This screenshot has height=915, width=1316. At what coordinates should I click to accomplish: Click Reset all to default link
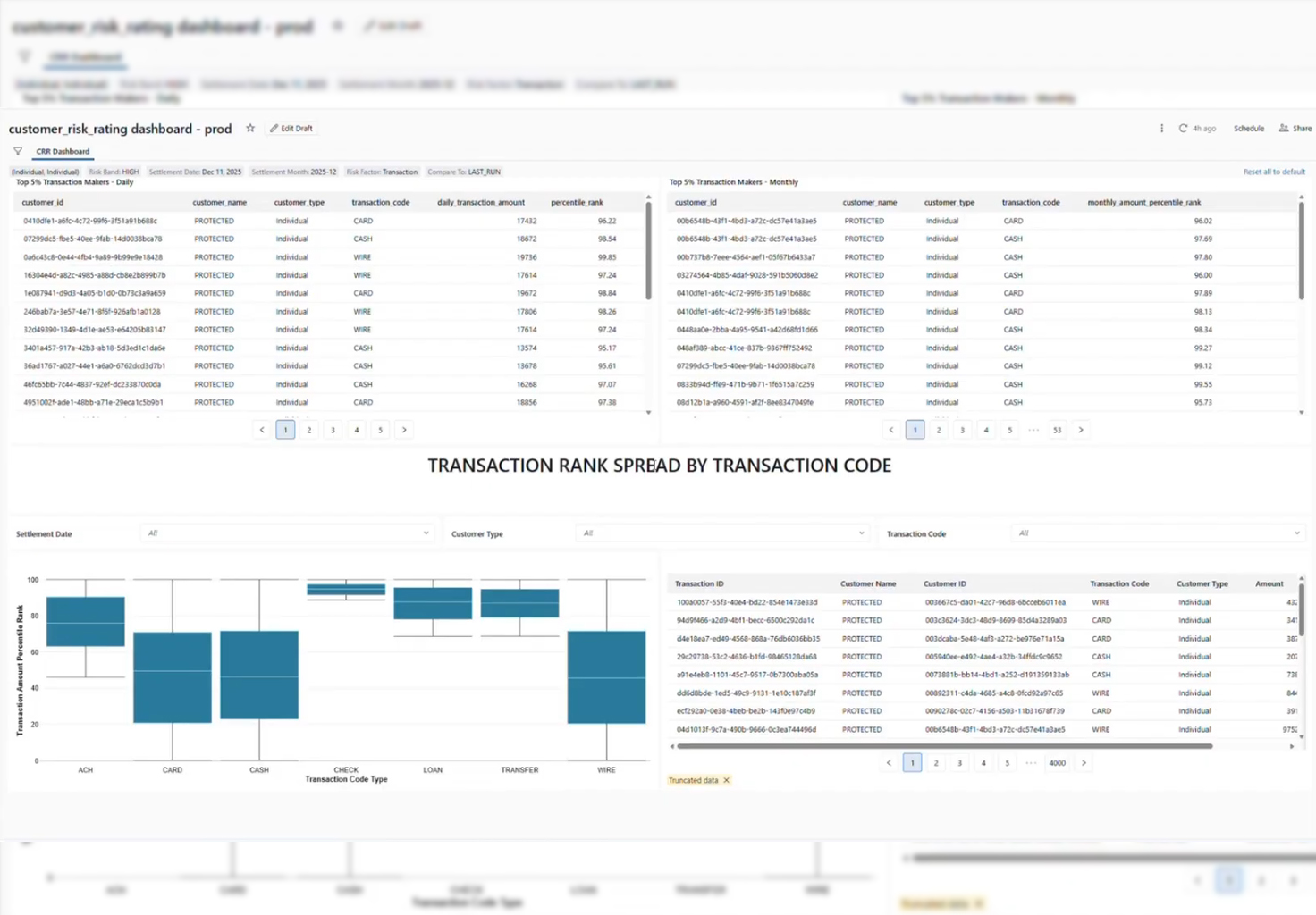point(1273,172)
